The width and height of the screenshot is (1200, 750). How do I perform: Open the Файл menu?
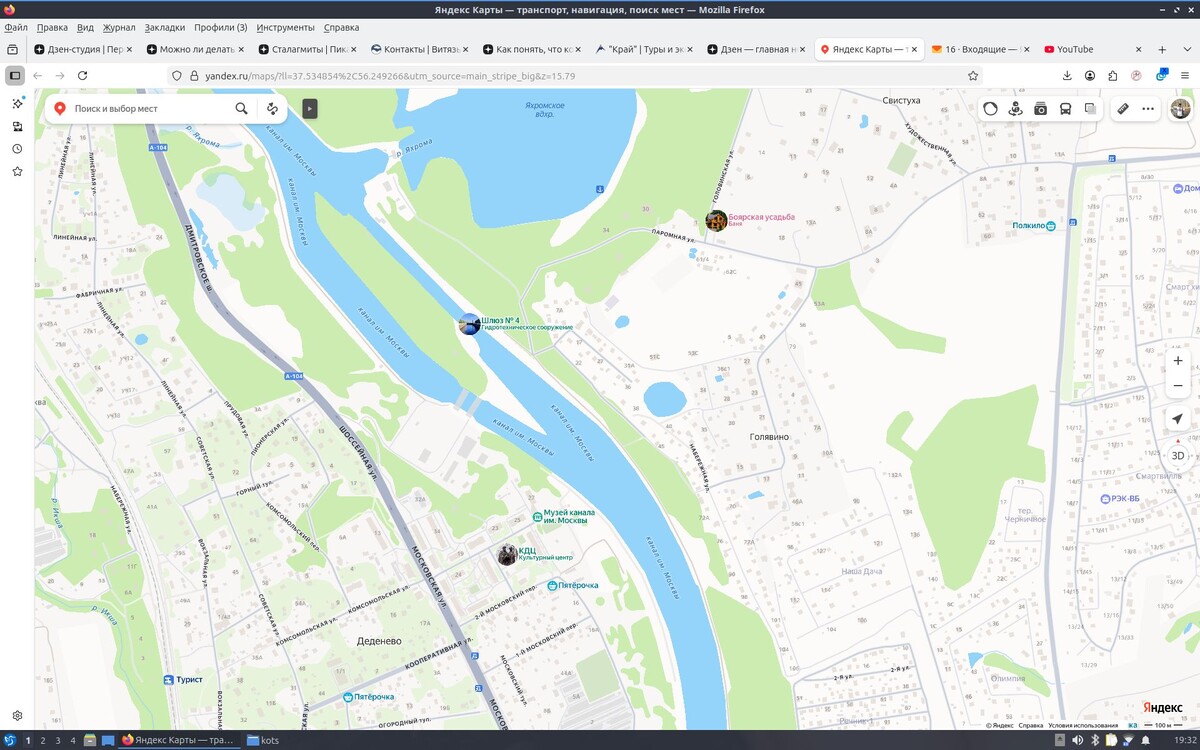(x=16, y=27)
